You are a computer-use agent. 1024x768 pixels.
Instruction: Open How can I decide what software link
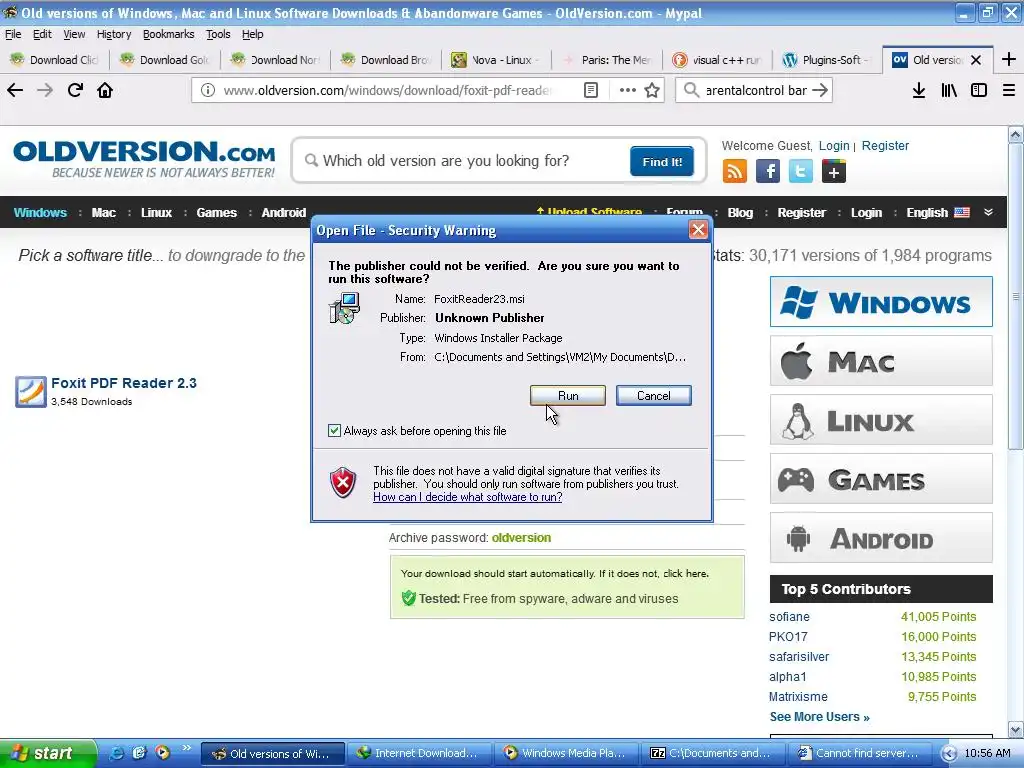468,497
